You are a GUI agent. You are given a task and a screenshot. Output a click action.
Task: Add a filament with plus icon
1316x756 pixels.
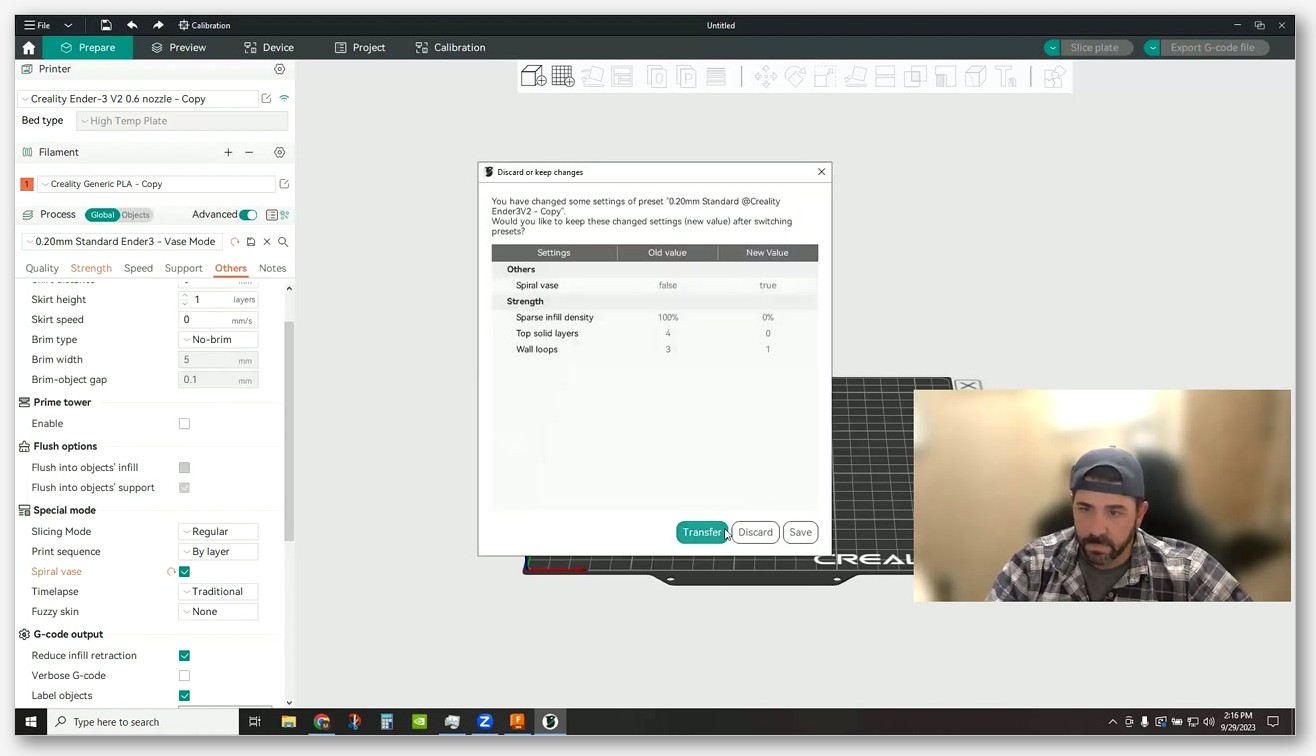click(228, 152)
